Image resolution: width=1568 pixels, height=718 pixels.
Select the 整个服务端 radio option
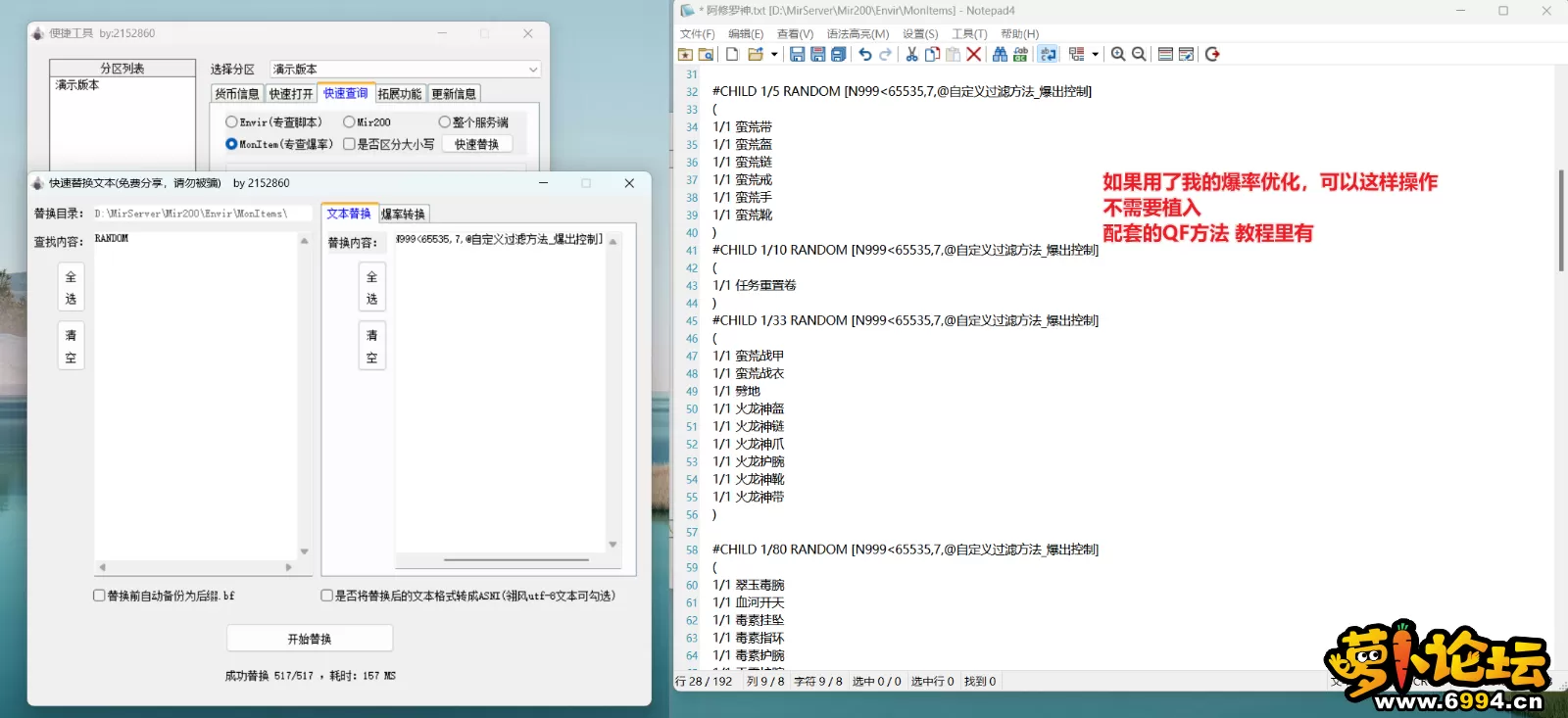tap(473, 122)
